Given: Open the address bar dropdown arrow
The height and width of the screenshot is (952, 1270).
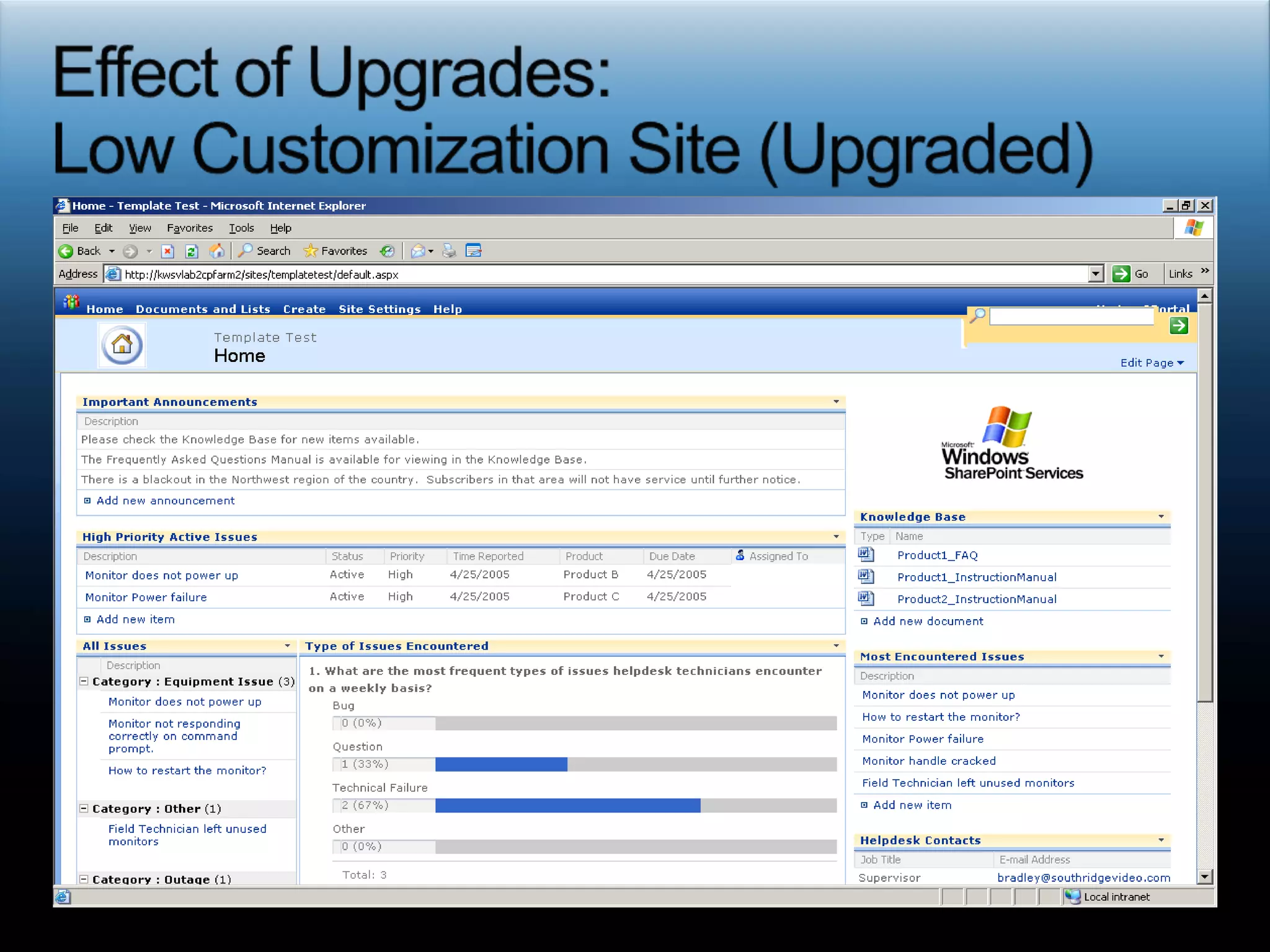Looking at the screenshot, I should point(1096,274).
